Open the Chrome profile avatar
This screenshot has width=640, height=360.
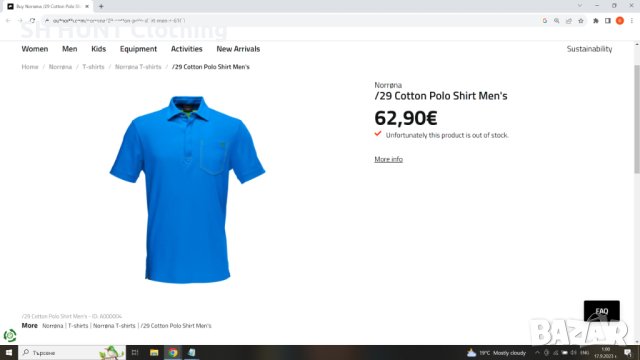tap(620, 20)
